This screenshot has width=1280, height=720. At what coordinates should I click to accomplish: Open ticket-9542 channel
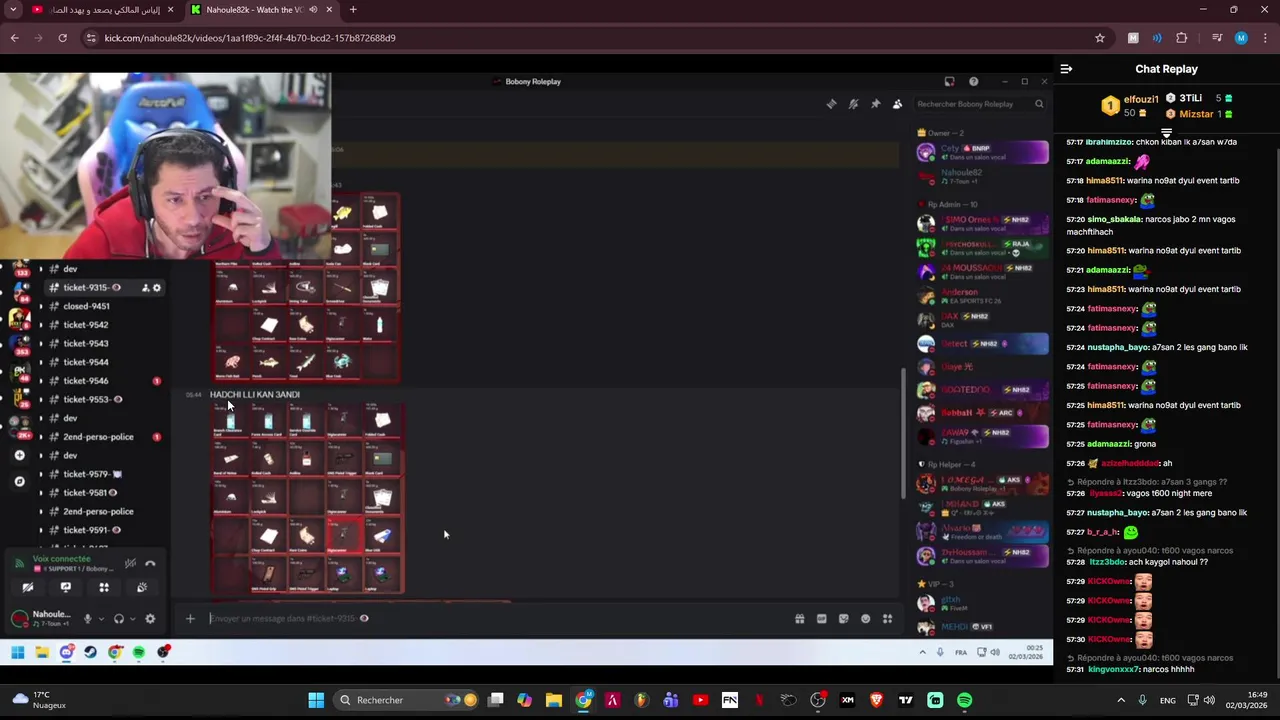tap(86, 325)
